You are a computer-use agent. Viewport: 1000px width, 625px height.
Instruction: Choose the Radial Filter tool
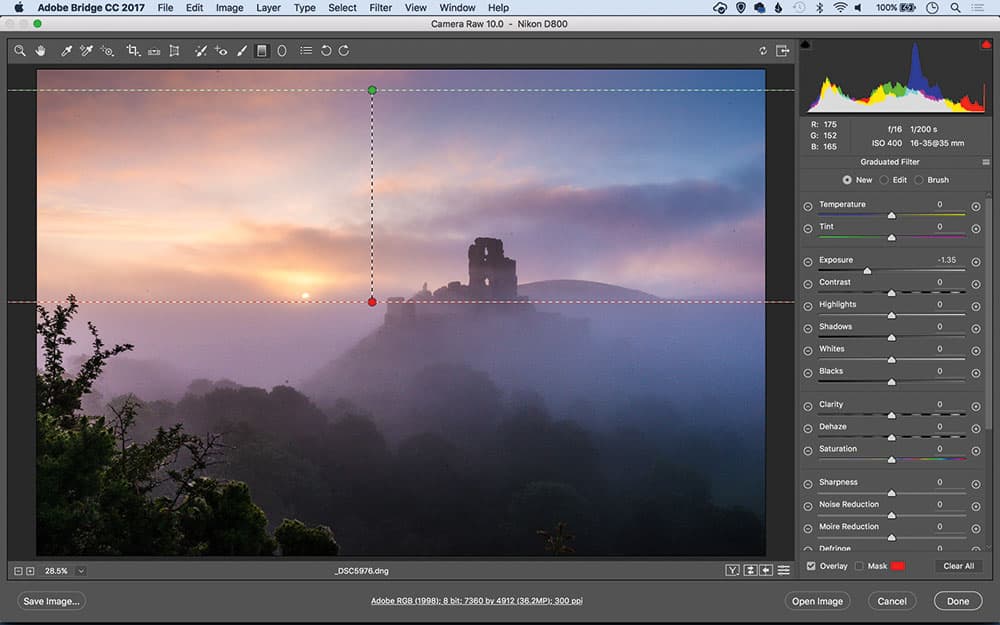coord(282,50)
